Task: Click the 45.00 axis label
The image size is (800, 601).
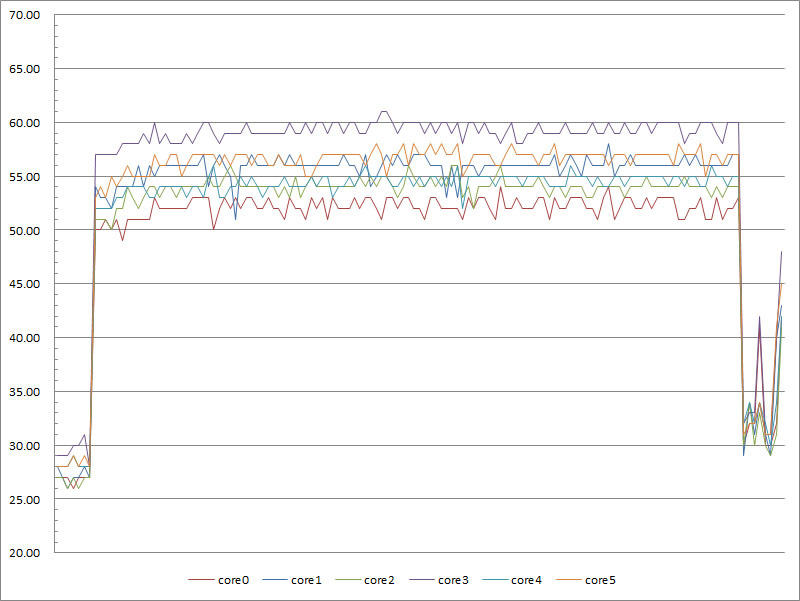Action: click(x=24, y=284)
